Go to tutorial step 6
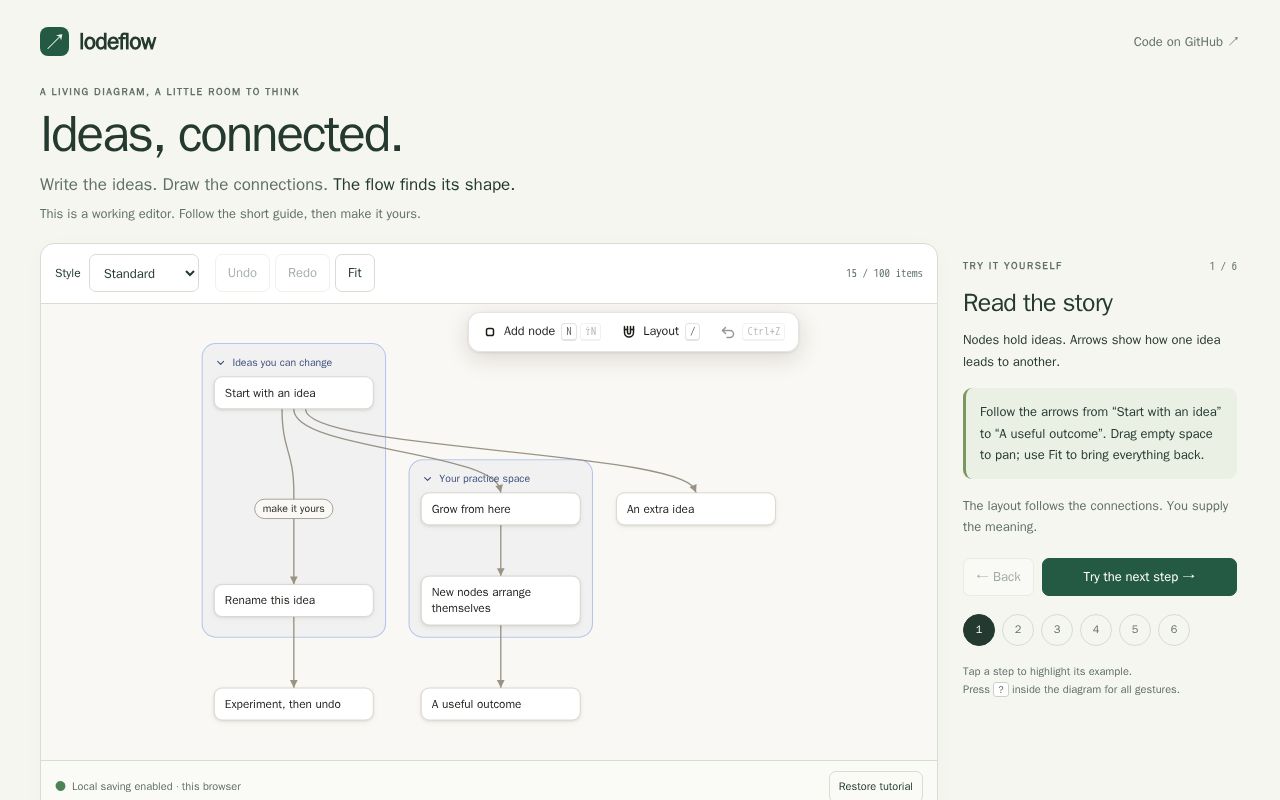 1174,630
